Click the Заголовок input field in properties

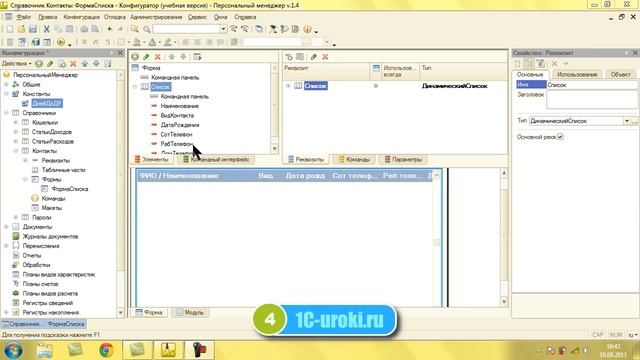point(592,99)
